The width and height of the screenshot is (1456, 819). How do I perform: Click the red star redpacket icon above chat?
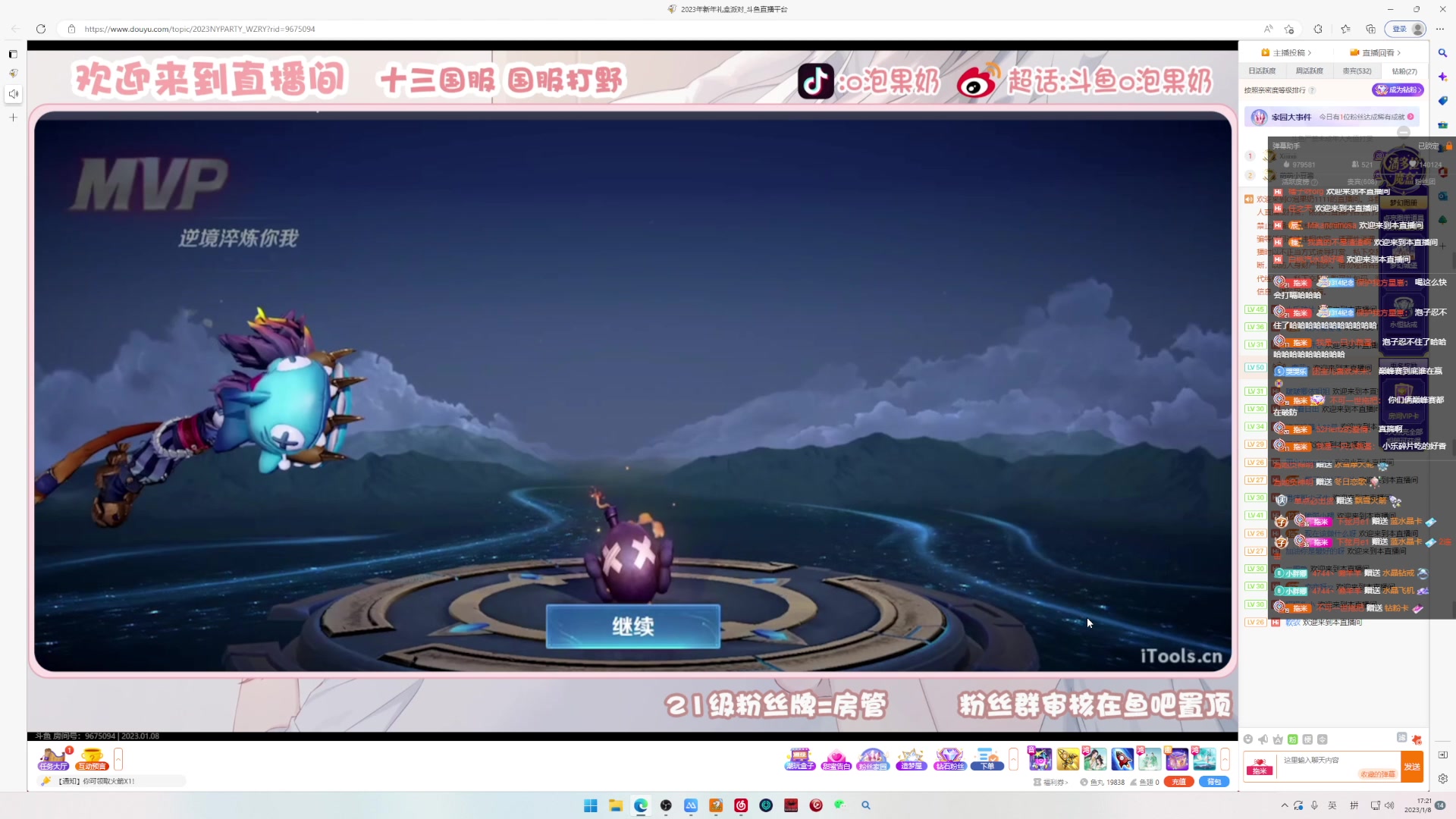[1417, 739]
